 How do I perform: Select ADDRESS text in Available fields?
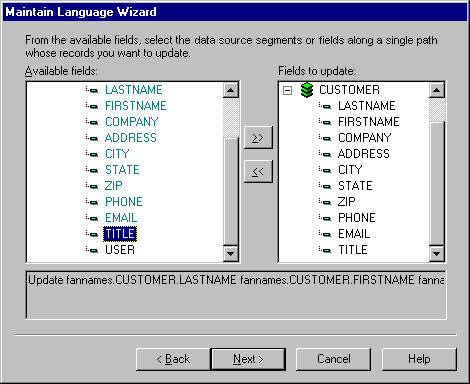pos(131,138)
